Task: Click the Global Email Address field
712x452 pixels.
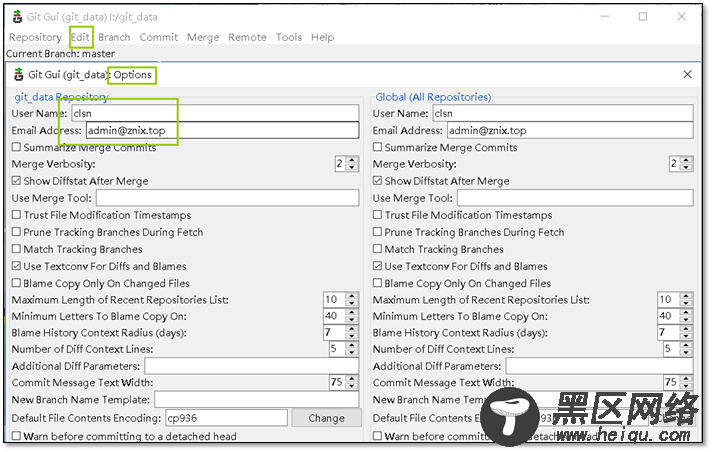Action: pyautogui.click(x=570, y=130)
